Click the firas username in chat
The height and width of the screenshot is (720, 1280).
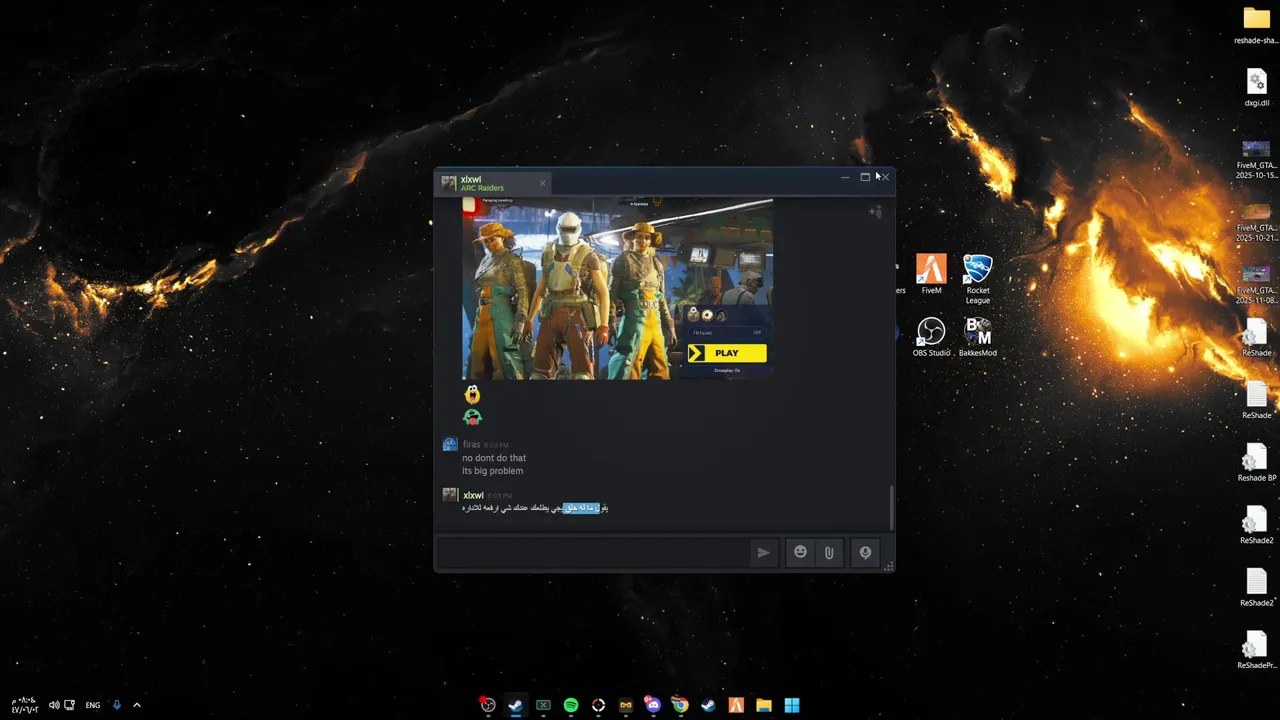coord(471,444)
